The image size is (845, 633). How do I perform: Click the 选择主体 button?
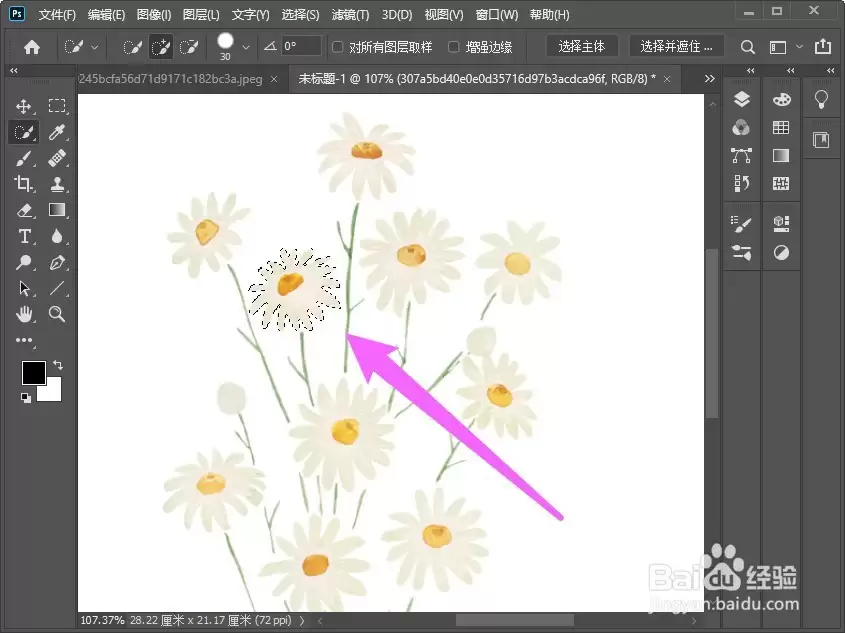click(x=581, y=47)
